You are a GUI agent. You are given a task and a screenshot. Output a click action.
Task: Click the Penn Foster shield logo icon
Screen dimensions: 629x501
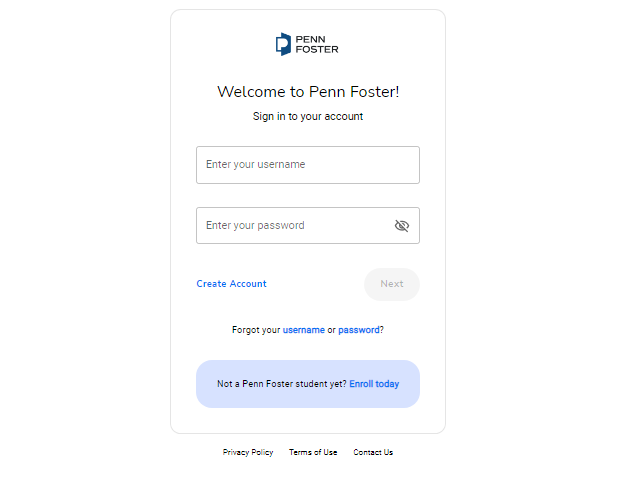click(x=283, y=44)
